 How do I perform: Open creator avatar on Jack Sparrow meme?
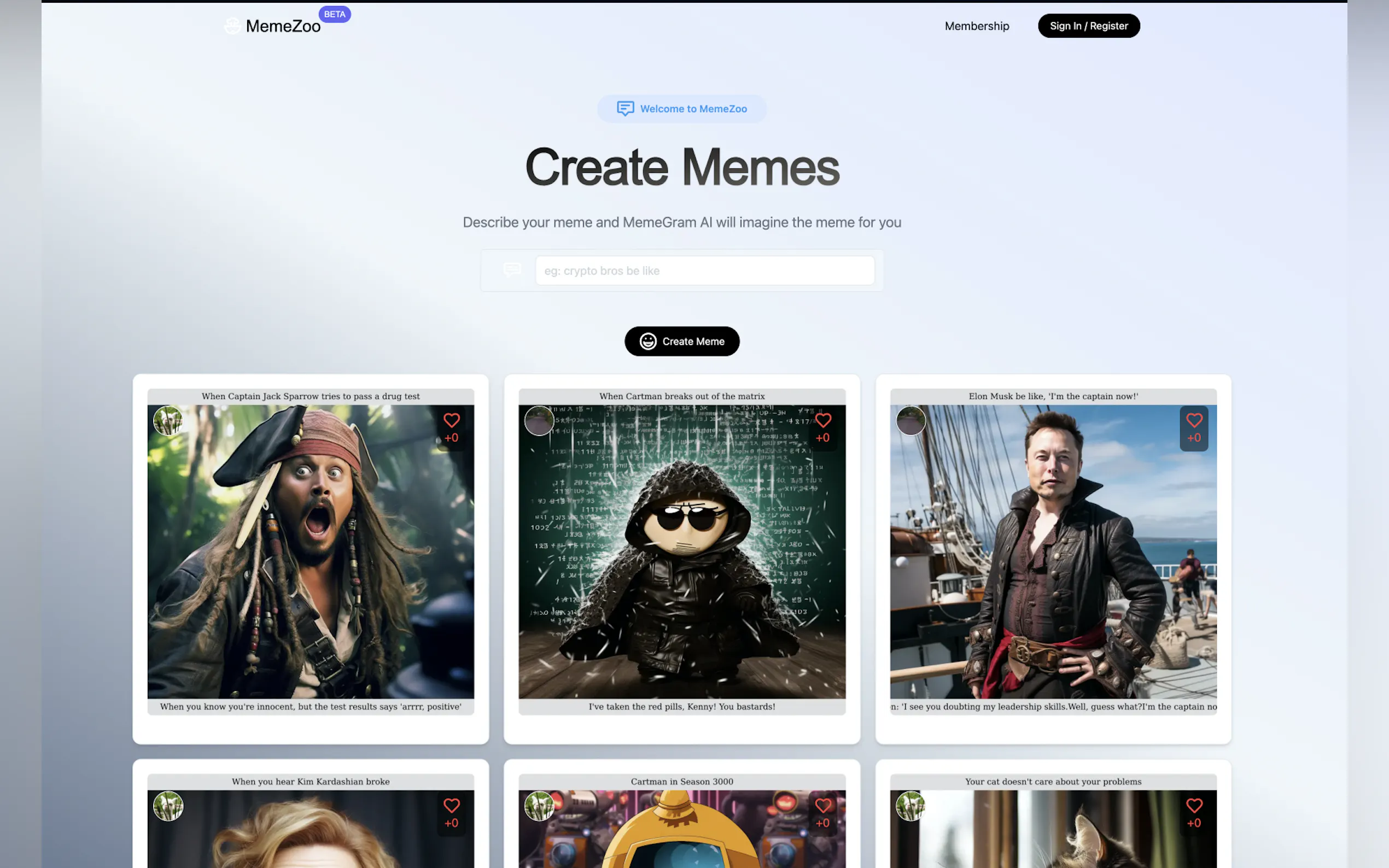click(x=168, y=421)
